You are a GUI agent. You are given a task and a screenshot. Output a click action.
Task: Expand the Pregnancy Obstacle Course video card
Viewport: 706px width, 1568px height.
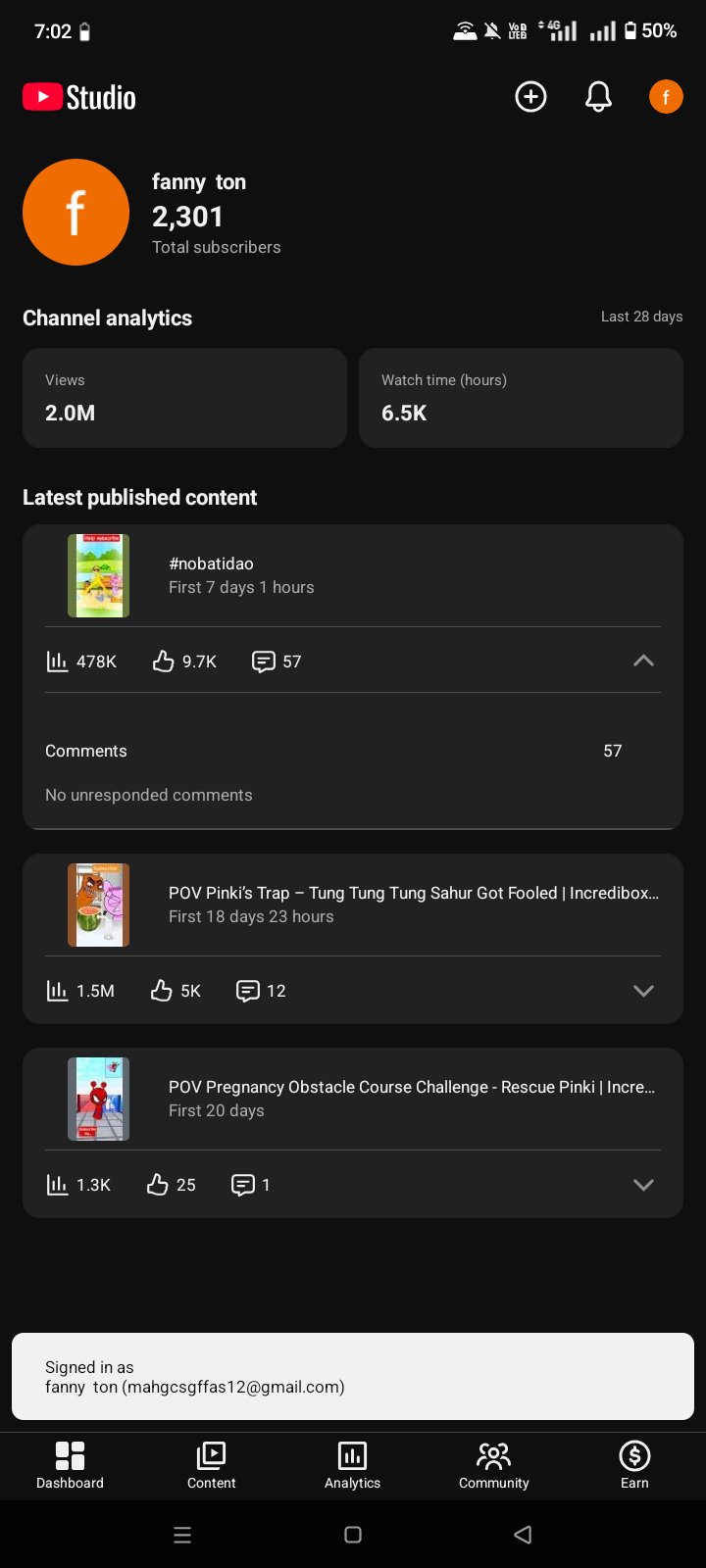643,1185
